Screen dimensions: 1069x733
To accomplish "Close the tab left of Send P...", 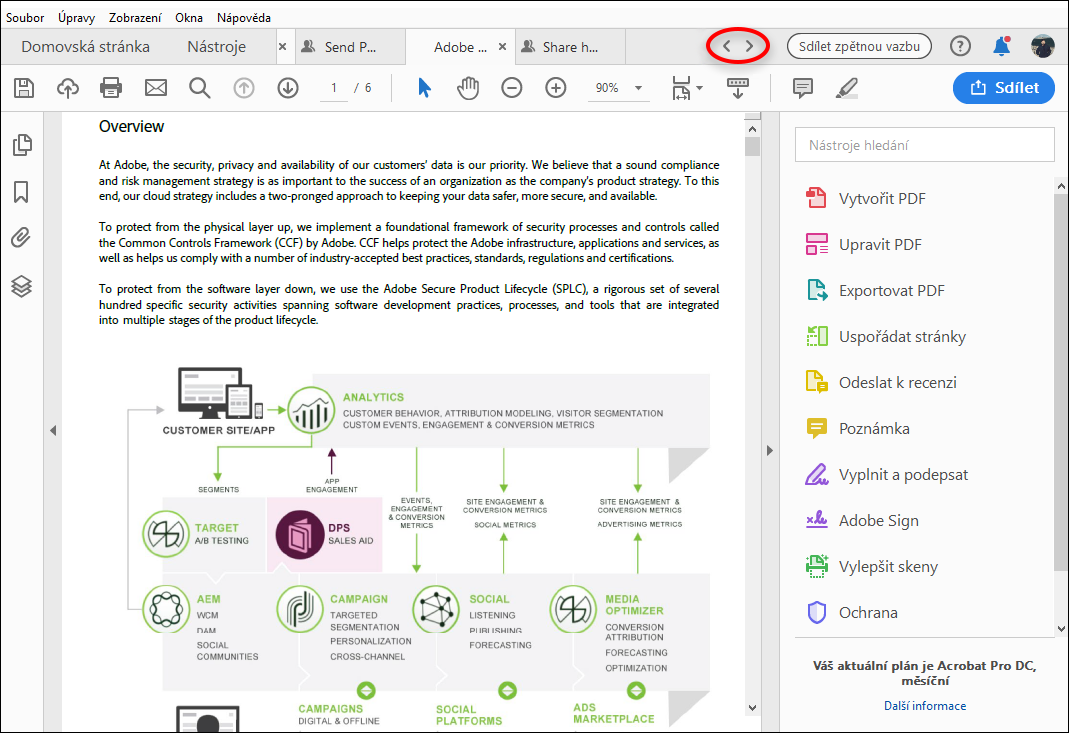I will point(282,46).
